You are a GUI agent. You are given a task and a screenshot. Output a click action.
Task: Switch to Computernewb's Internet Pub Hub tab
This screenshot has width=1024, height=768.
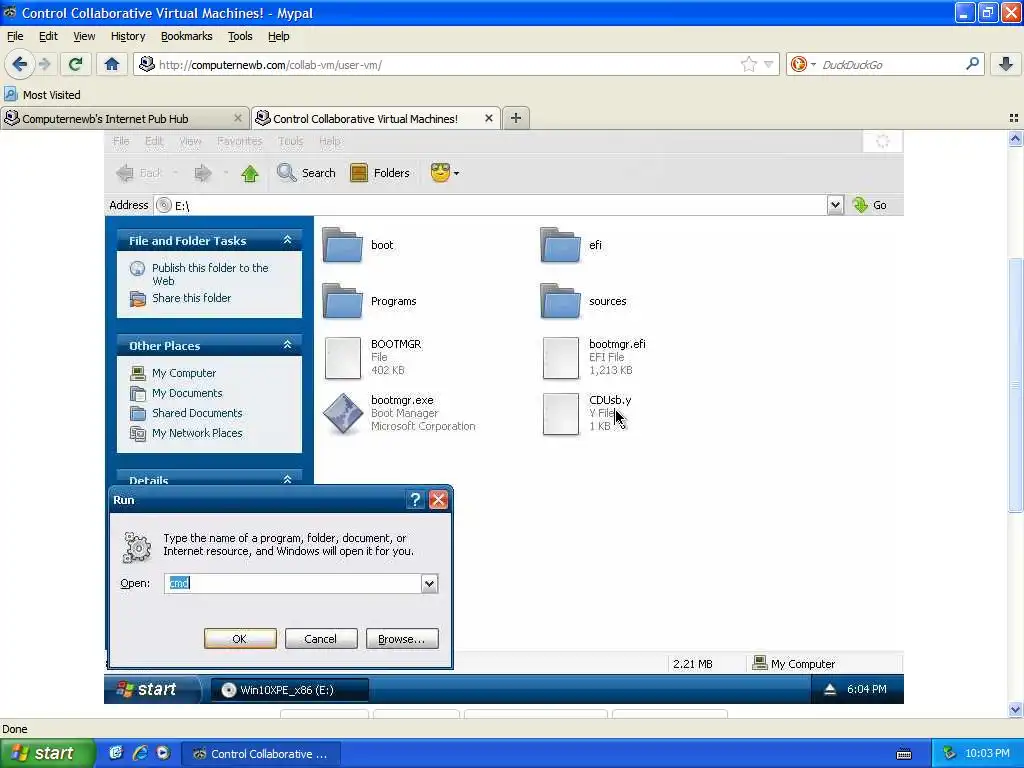coord(124,118)
